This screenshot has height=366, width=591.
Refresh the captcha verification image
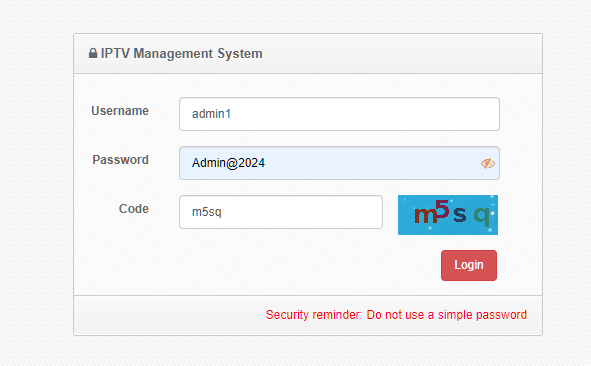pos(448,215)
